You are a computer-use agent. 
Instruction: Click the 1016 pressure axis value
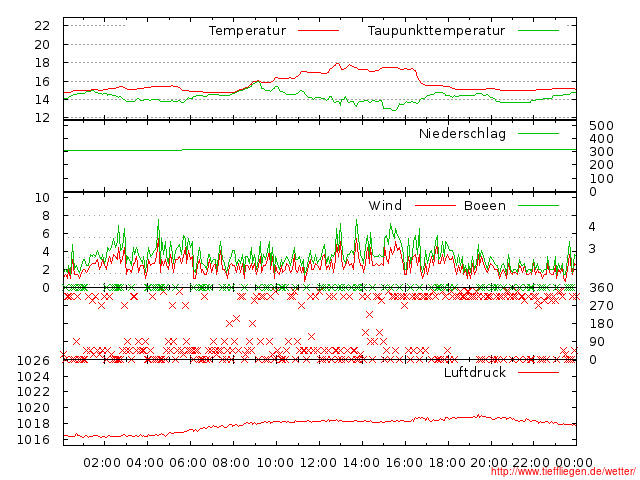click(x=33, y=440)
